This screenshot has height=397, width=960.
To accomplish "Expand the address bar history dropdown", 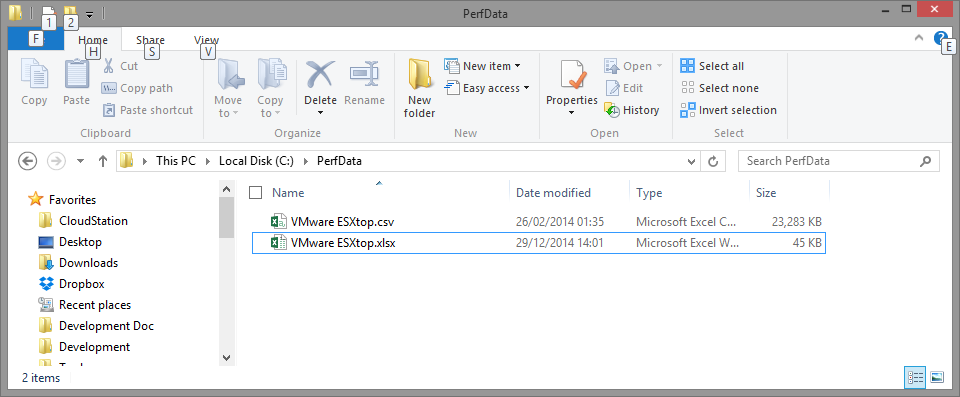I will (x=692, y=161).
